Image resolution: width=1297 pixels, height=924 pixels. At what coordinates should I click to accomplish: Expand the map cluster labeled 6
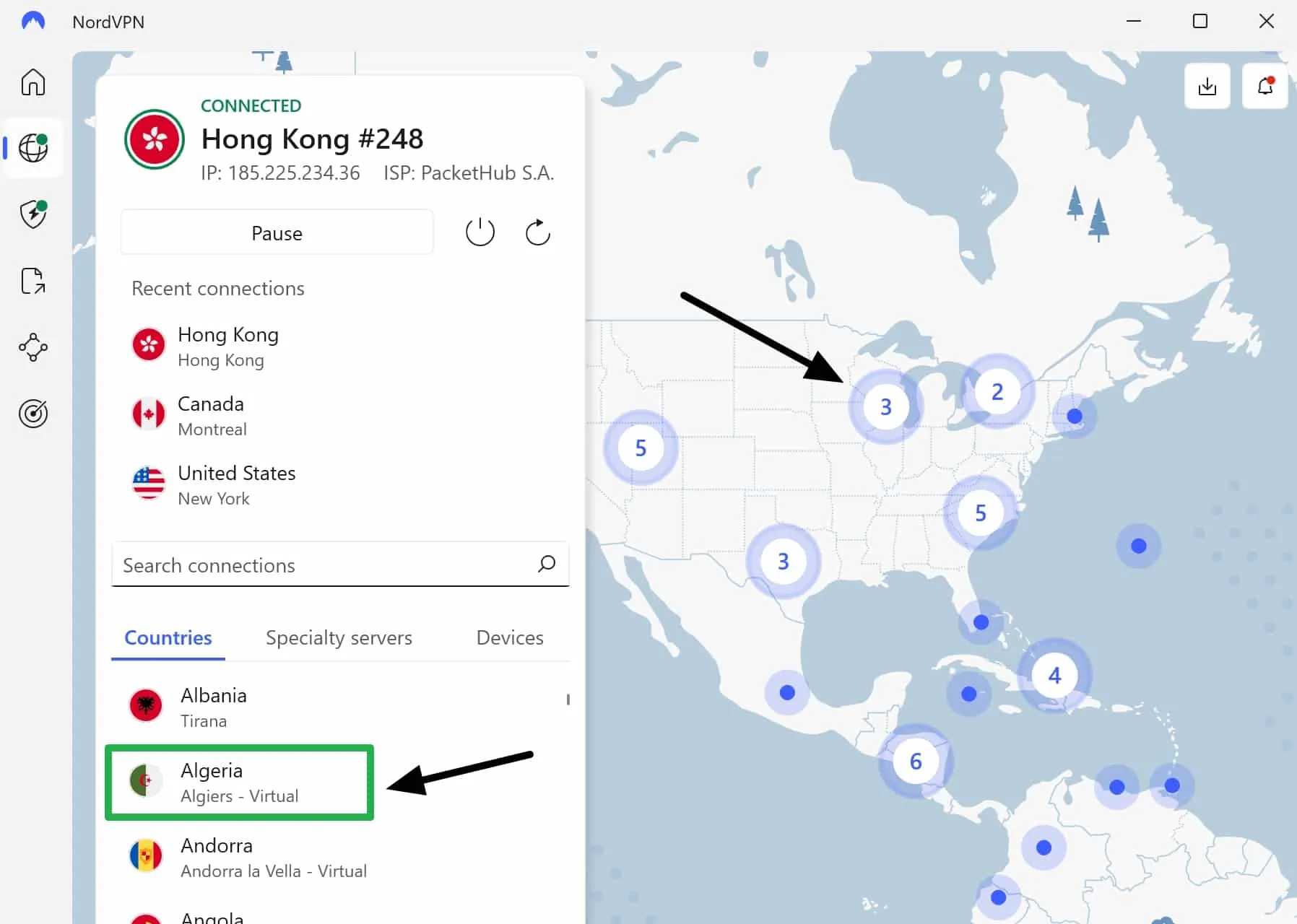[x=916, y=762]
